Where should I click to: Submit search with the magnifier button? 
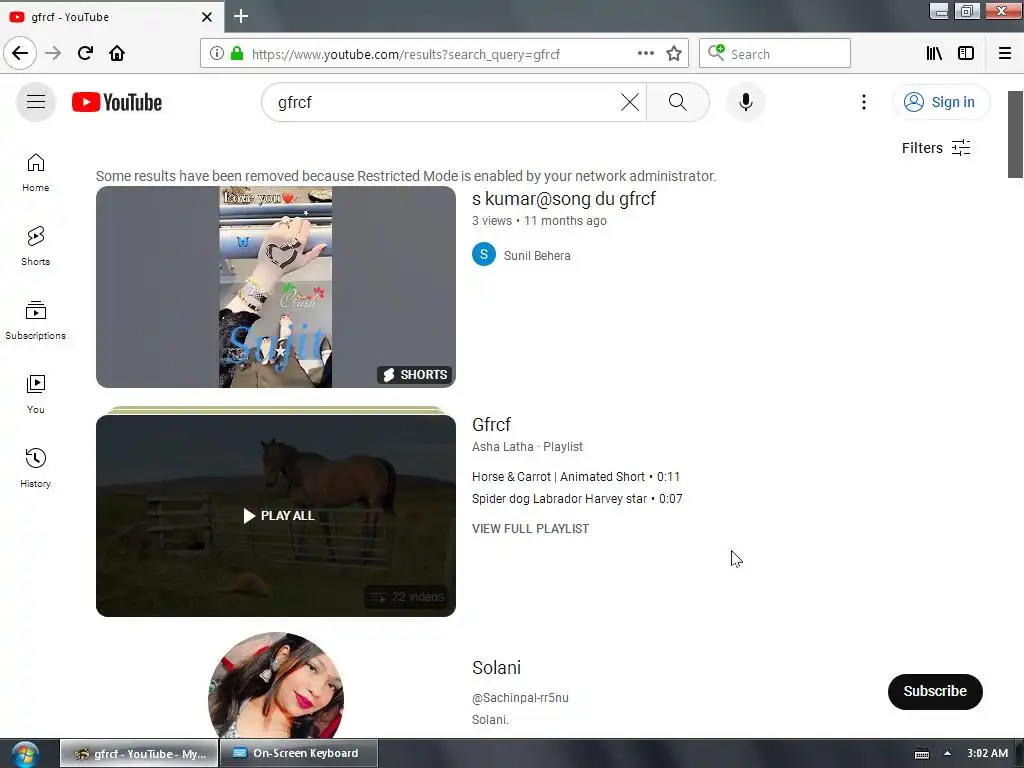[x=677, y=102]
